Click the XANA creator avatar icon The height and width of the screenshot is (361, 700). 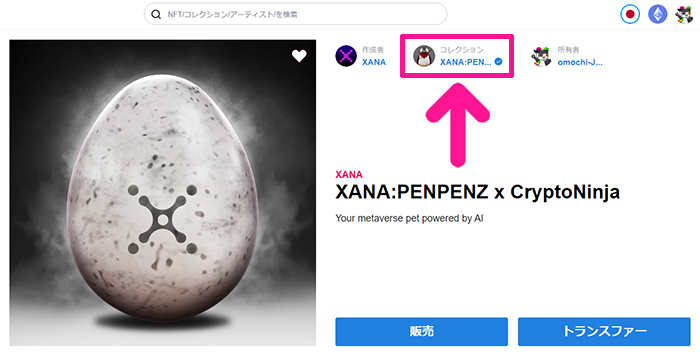346,56
